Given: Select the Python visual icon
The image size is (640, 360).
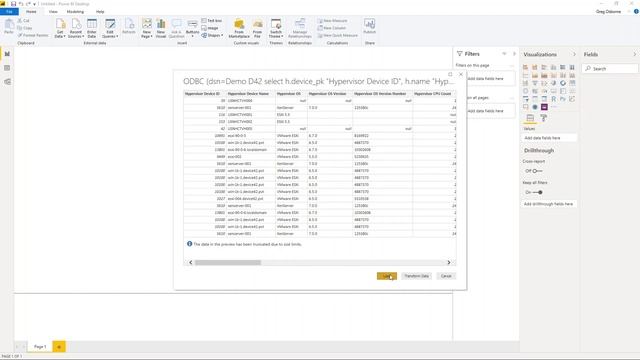Looking at the screenshot, I should [x=563, y=99].
